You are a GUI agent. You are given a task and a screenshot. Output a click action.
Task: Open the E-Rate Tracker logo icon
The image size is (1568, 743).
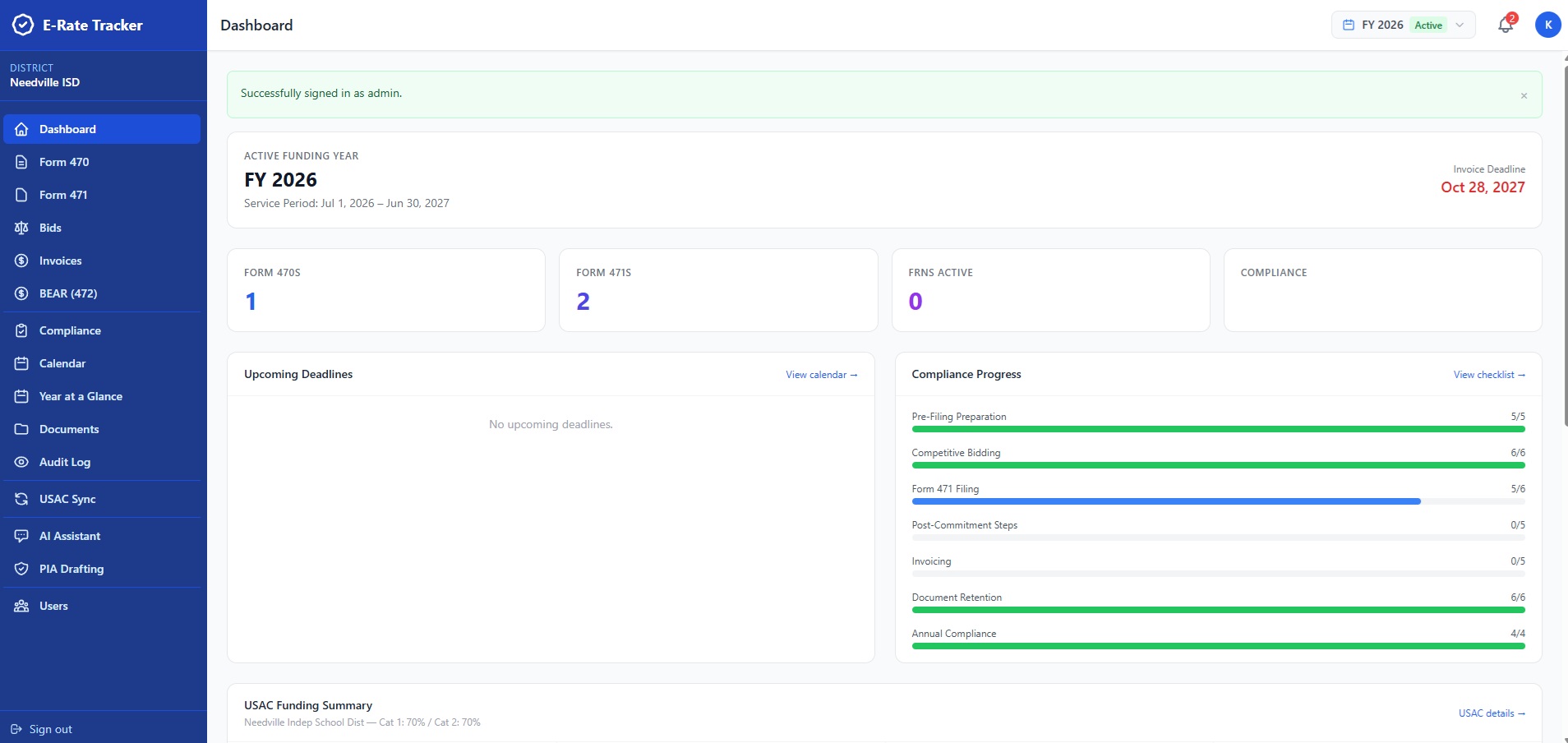[x=22, y=25]
